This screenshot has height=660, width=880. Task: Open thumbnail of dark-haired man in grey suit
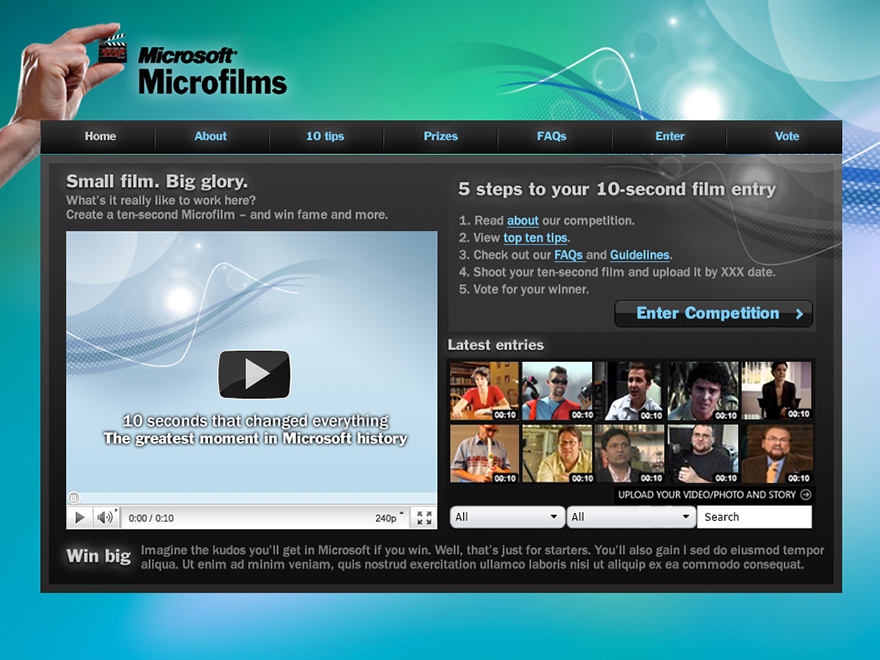[x=629, y=453]
